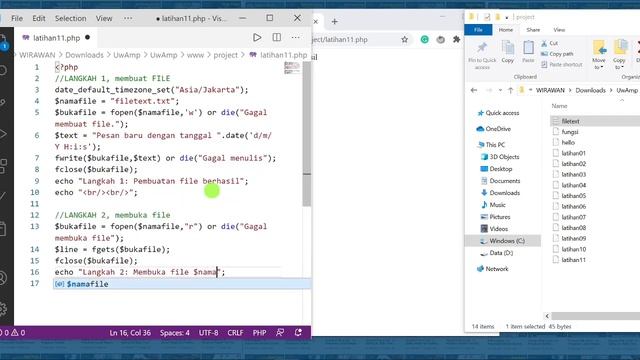The image size is (640, 360).
Task: Click Paste shortcut in Explorer ribbon
Action: pos(562,64)
